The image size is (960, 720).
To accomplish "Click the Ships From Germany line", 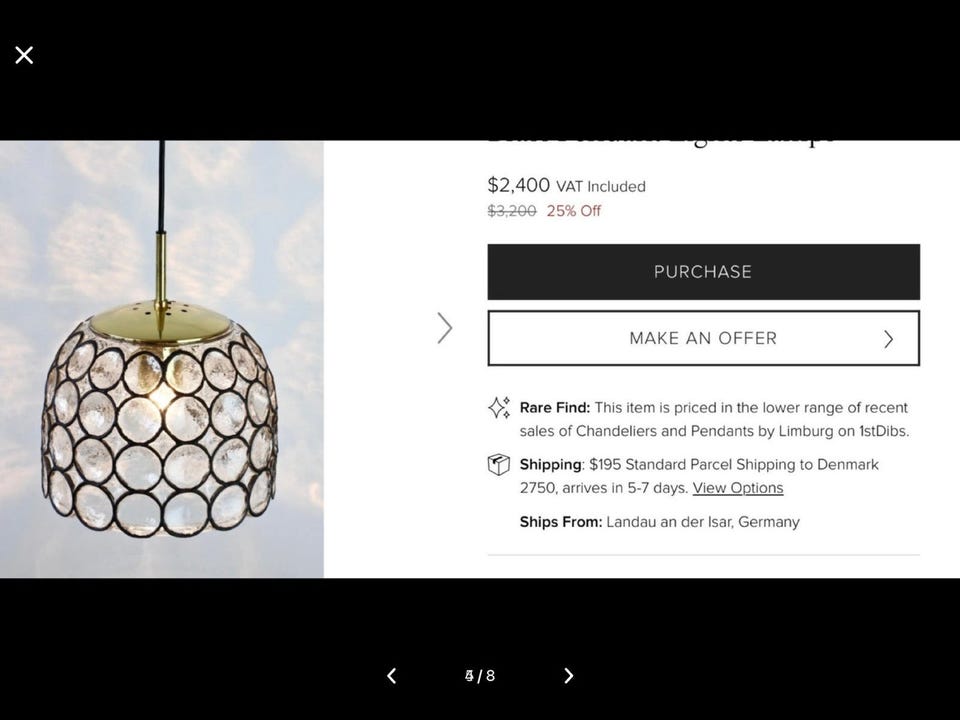I will [x=660, y=522].
